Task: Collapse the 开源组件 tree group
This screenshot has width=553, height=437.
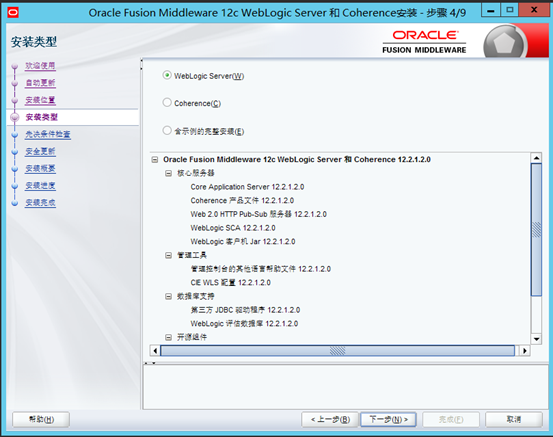Action: (169, 338)
